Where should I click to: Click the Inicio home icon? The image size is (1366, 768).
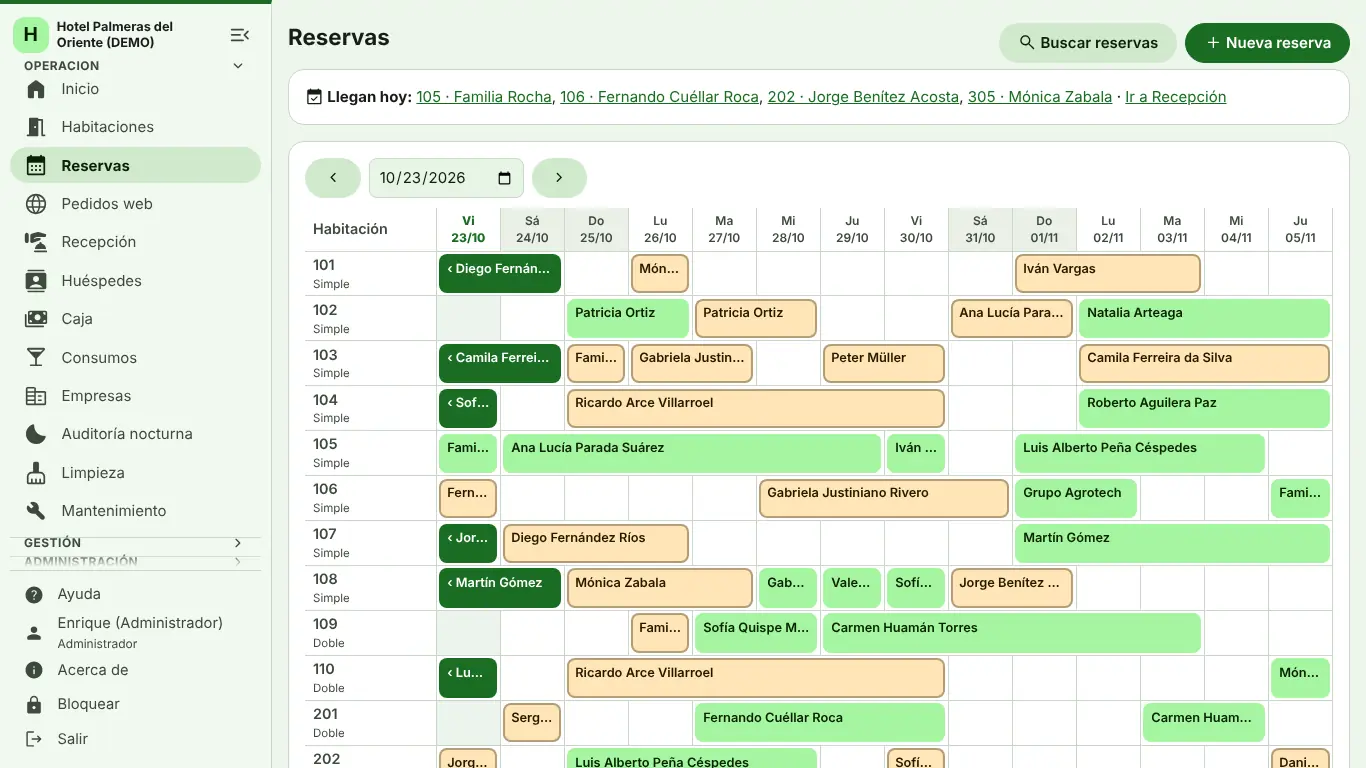click(x=36, y=89)
